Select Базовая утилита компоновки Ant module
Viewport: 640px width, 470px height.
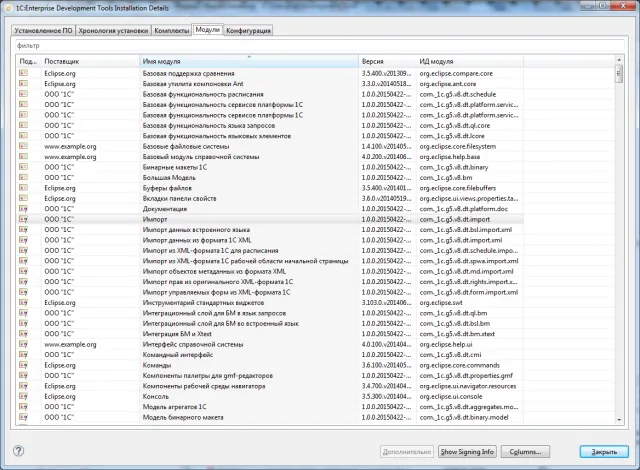(x=193, y=84)
